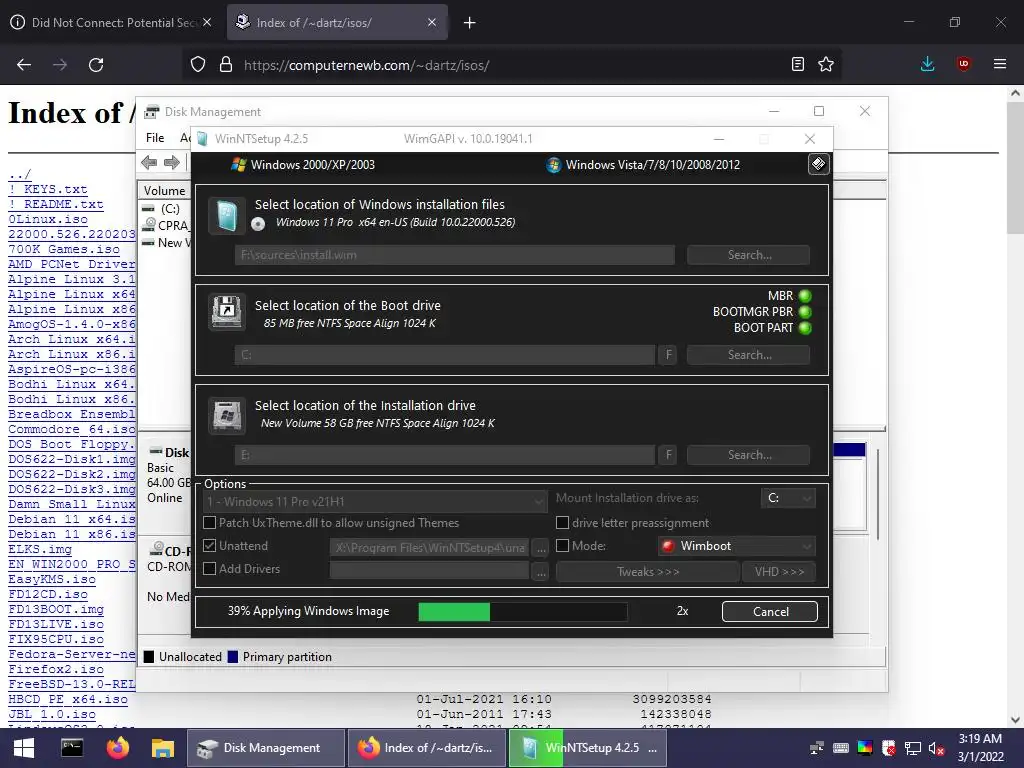Click Search for Installation drive
Screen dimensions: 1024x768
tap(748, 455)
